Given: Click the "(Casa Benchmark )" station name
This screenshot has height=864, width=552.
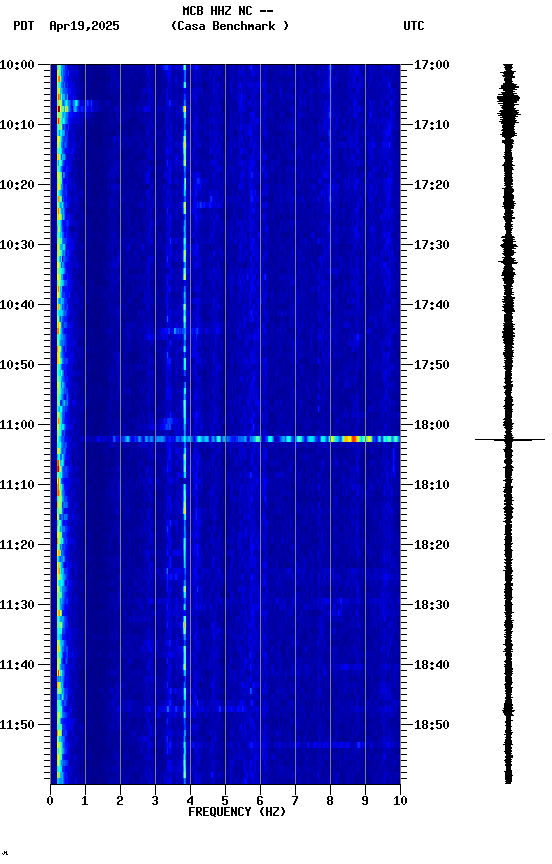Looking at the screenshot, I should pos(230,26).
